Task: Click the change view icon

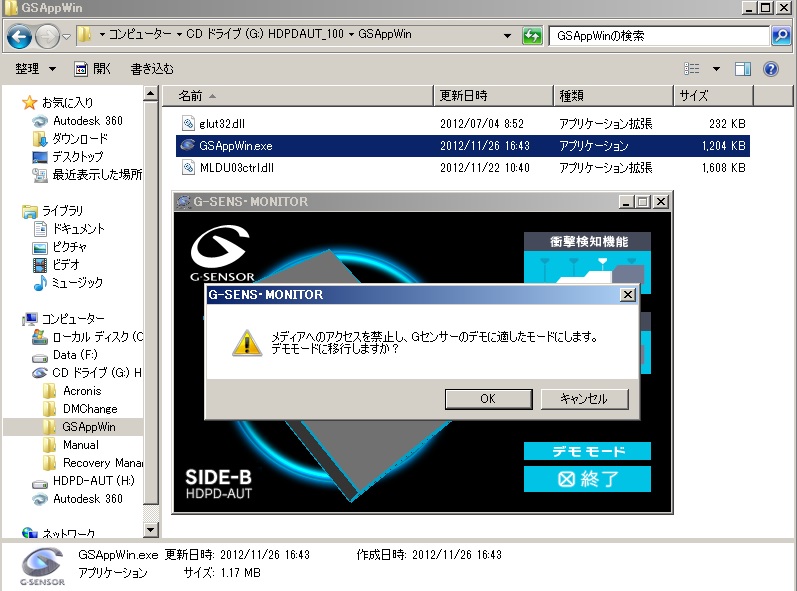Action: click(692, 69)
